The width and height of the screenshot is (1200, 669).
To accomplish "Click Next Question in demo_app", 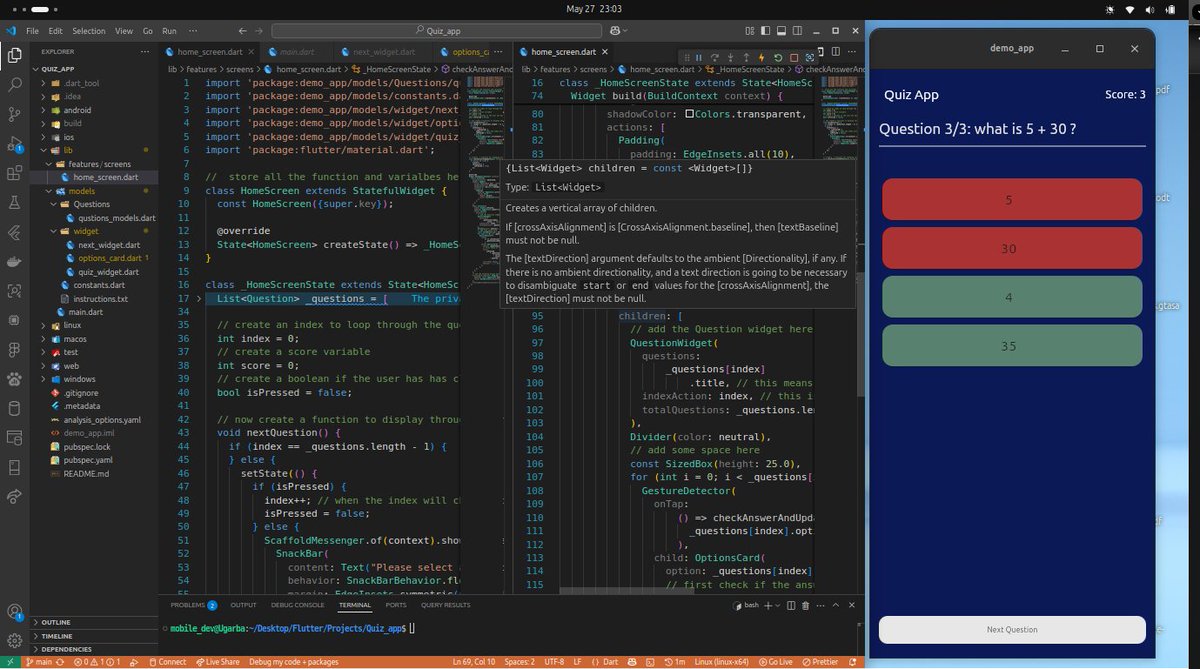I will click(1012, 630).
